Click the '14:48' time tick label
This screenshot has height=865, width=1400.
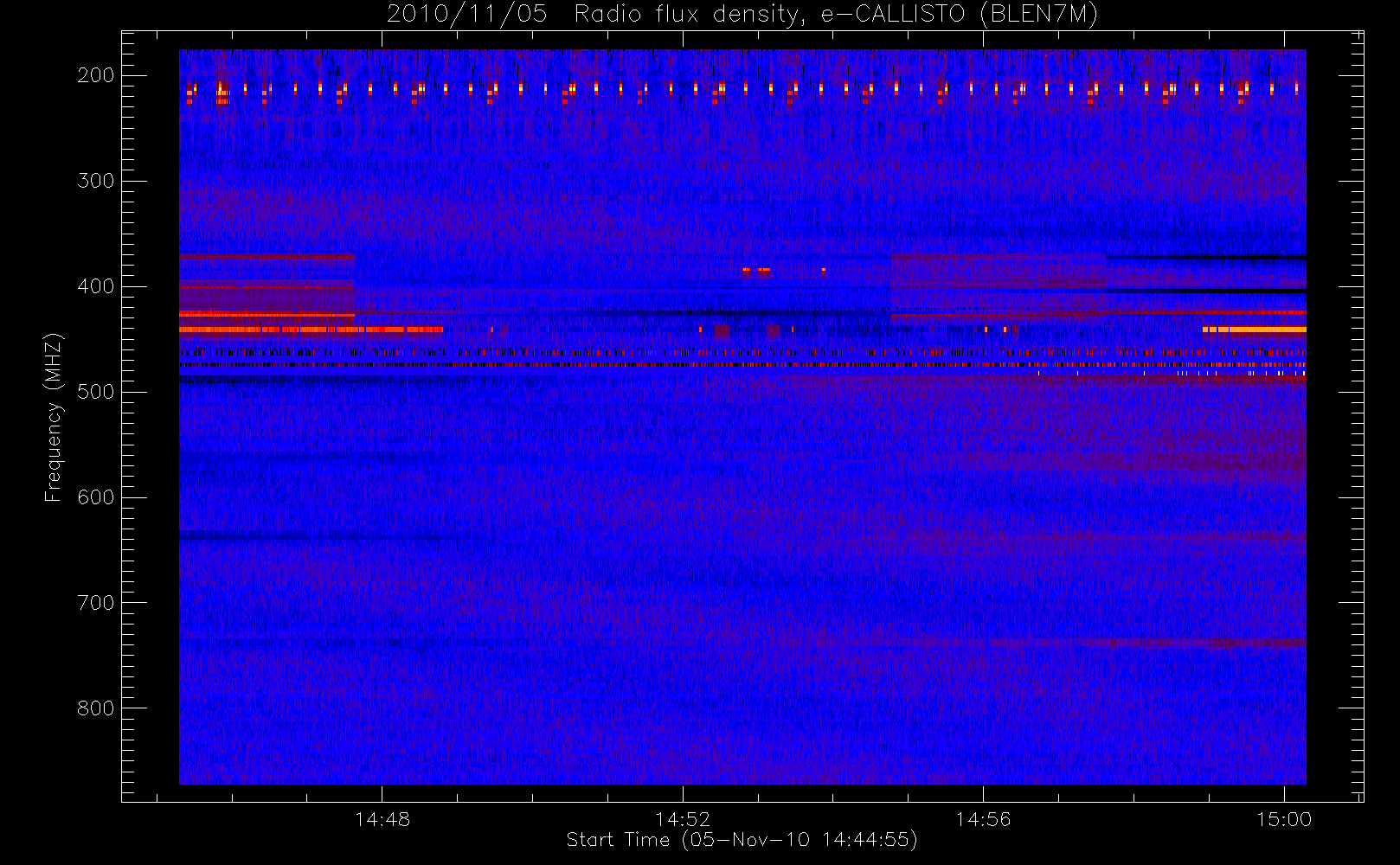click(x=382, y=819)
